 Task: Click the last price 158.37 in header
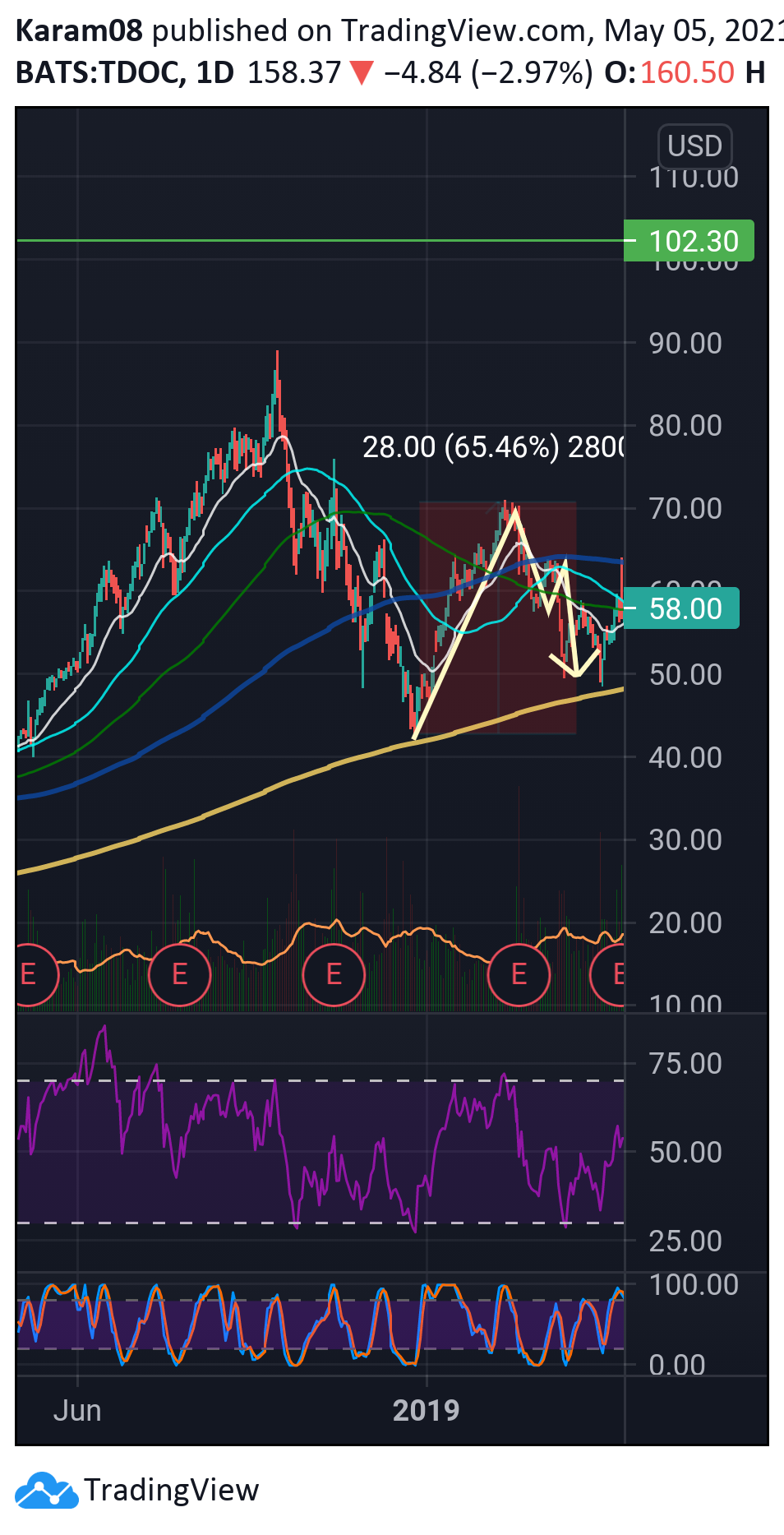click(294, 72)
